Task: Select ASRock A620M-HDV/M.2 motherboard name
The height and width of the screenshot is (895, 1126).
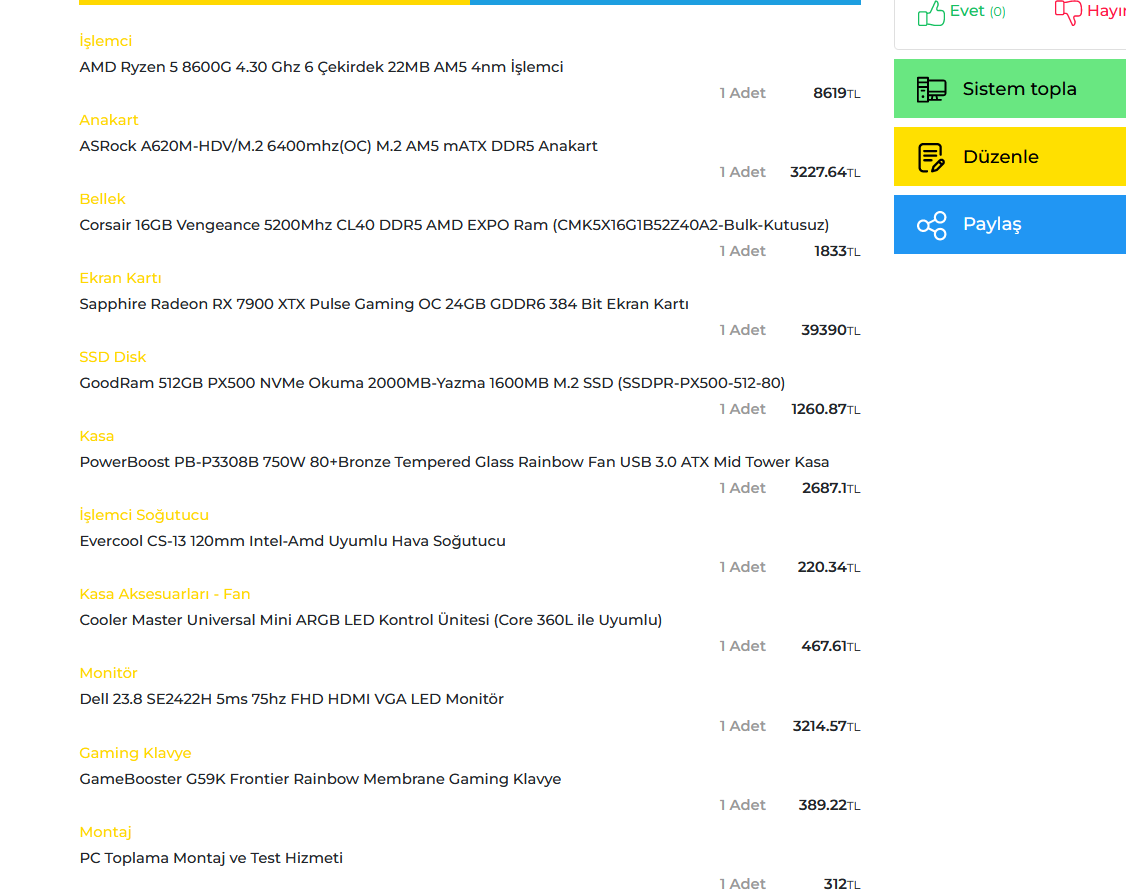Action: point(338,146)
